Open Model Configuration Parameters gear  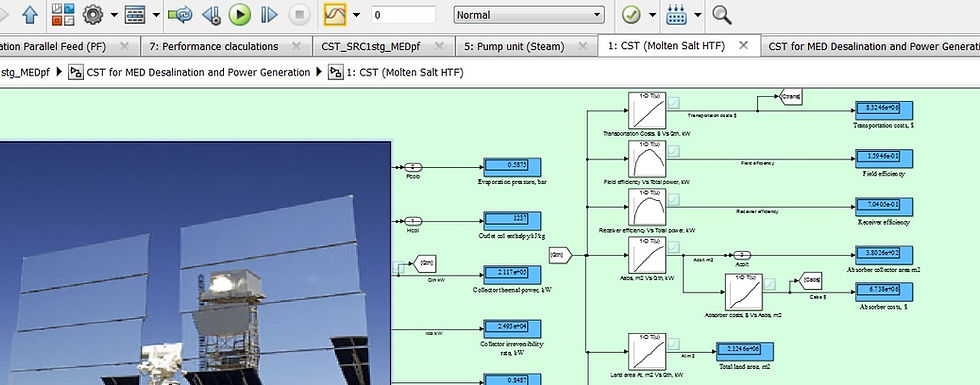pos(92,14)
